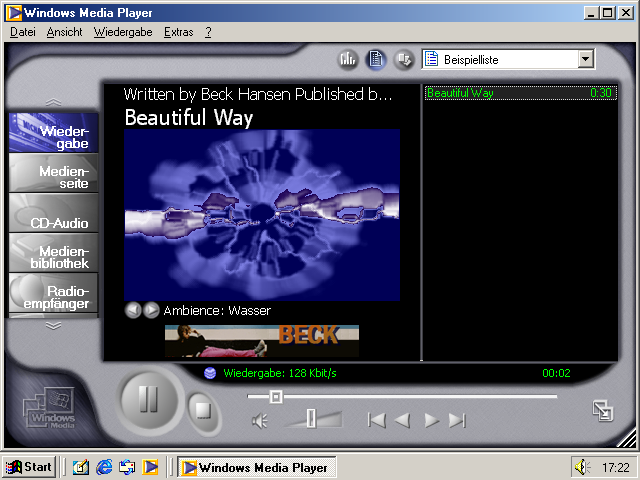Stop playback with the round stop button
This screenshot has width=640, height=480.
(x=203, y=411)
